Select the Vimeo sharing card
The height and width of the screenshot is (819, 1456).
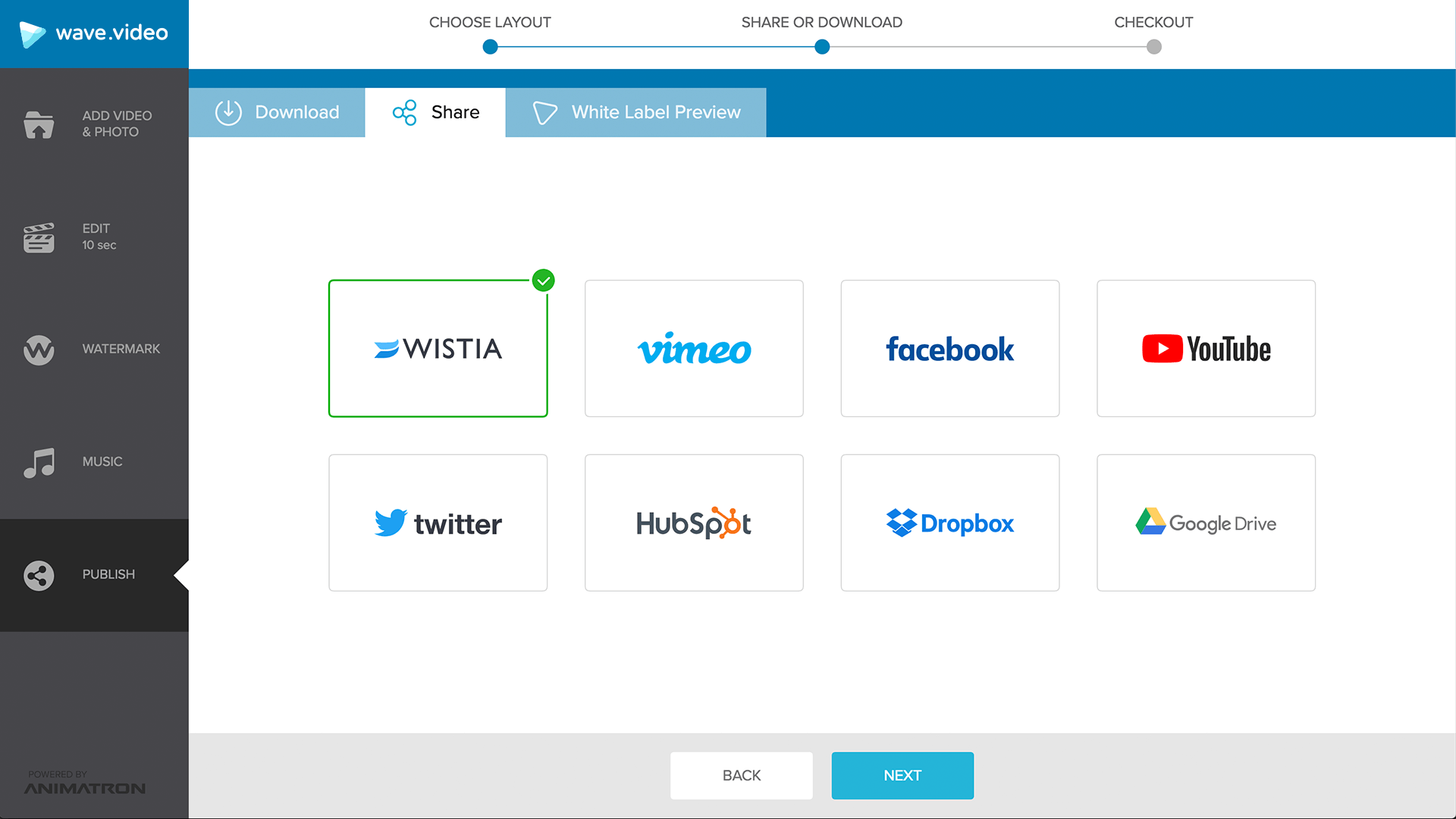pos(694,348)
